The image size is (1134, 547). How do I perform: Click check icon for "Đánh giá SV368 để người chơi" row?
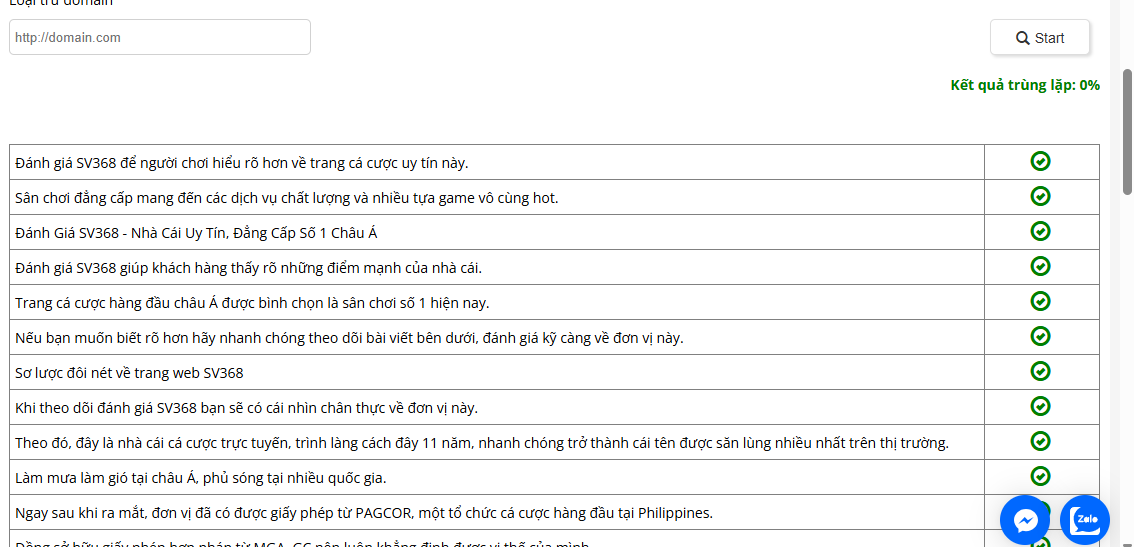pos(1040,161)
